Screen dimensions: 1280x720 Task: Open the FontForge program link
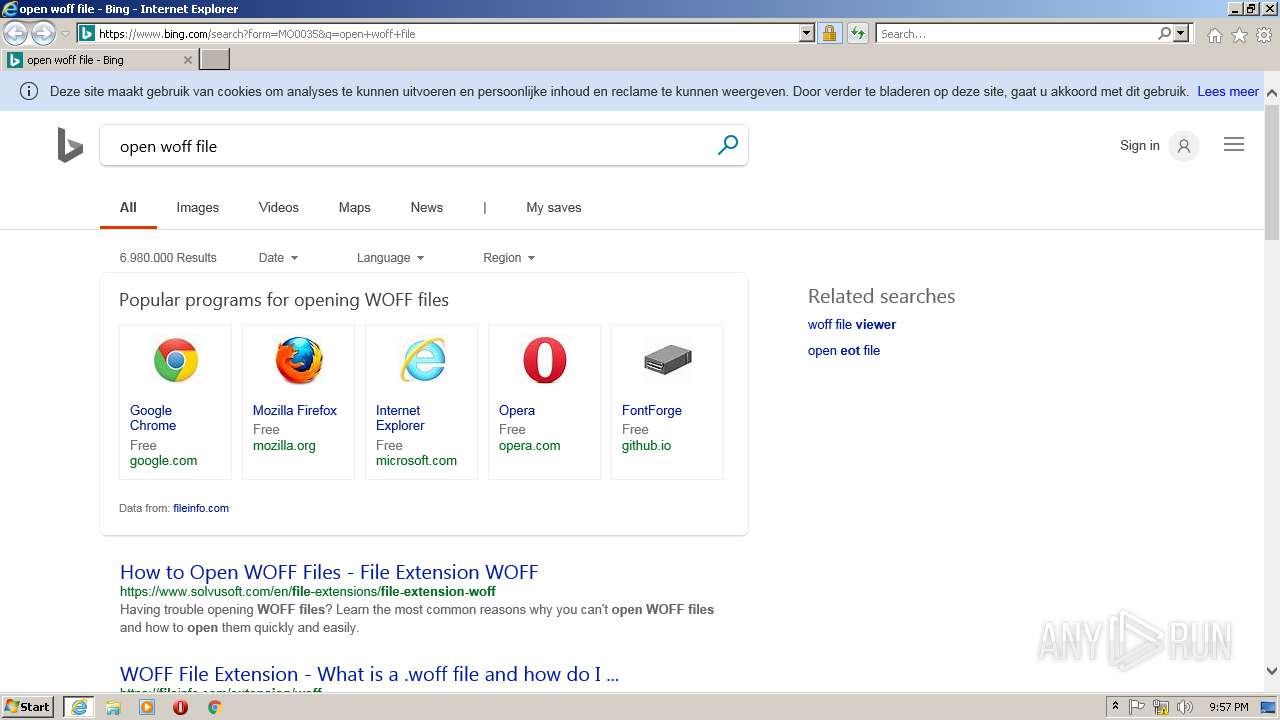click(x=652, y=410)
